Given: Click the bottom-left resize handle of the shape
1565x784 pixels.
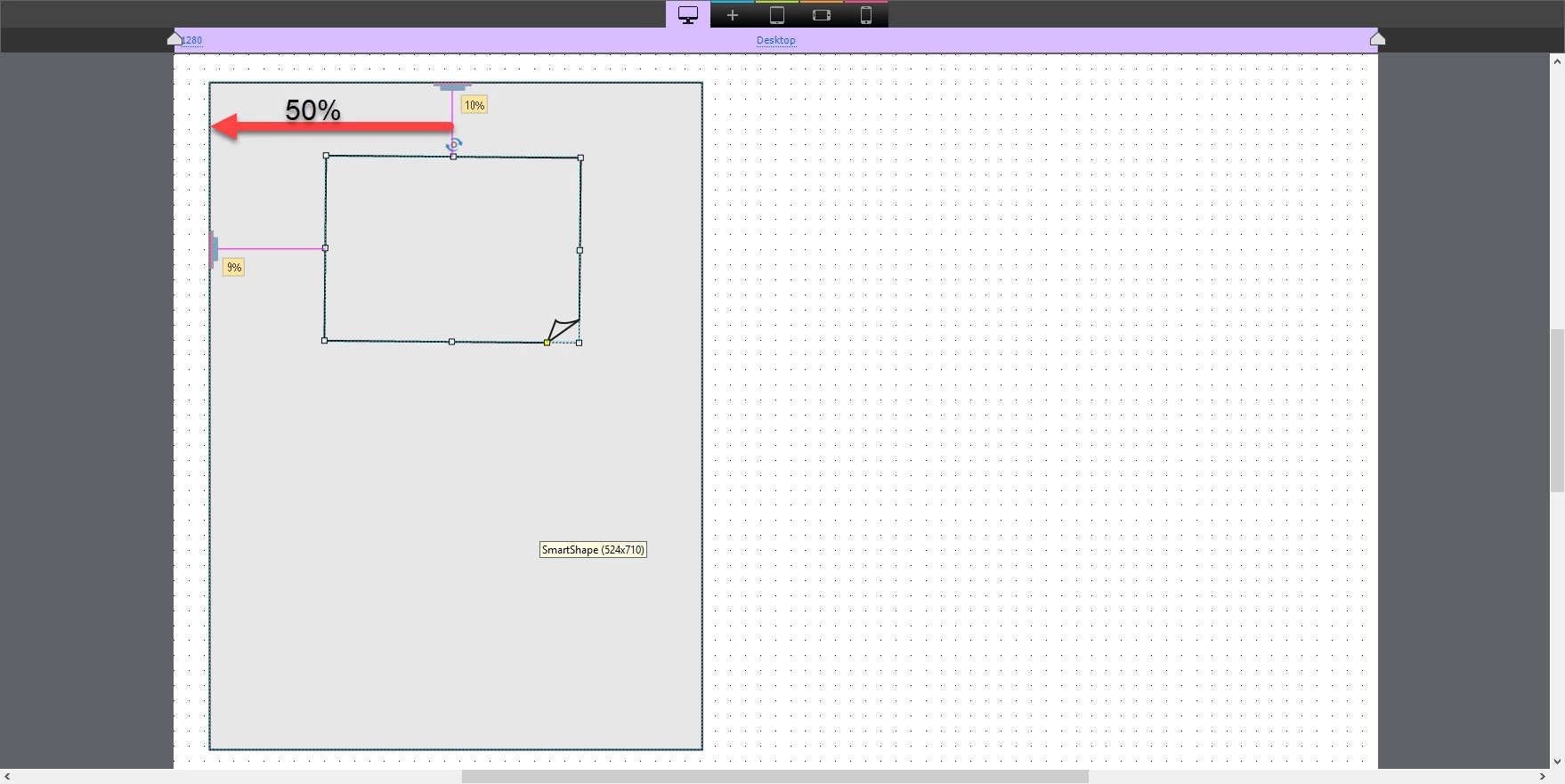Looking at the screenshot, I should tap(324, 340).
